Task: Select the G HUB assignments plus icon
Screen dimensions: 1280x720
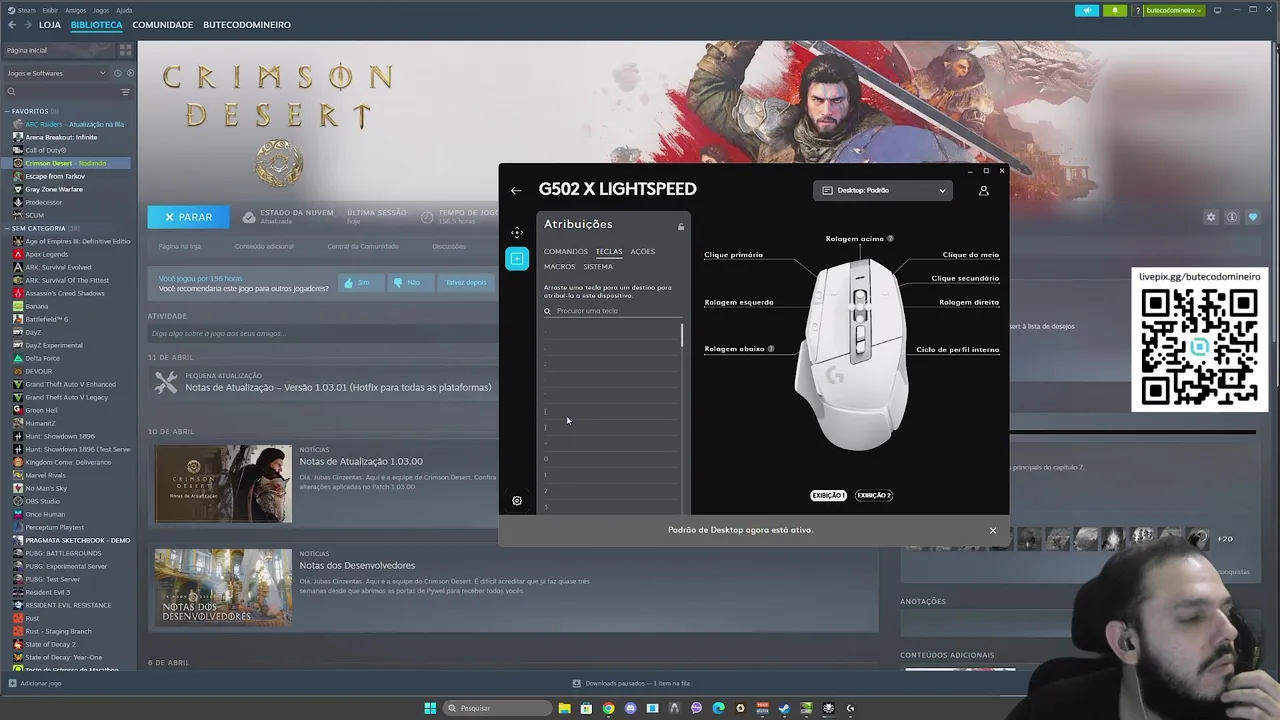Action: (517, 259)
